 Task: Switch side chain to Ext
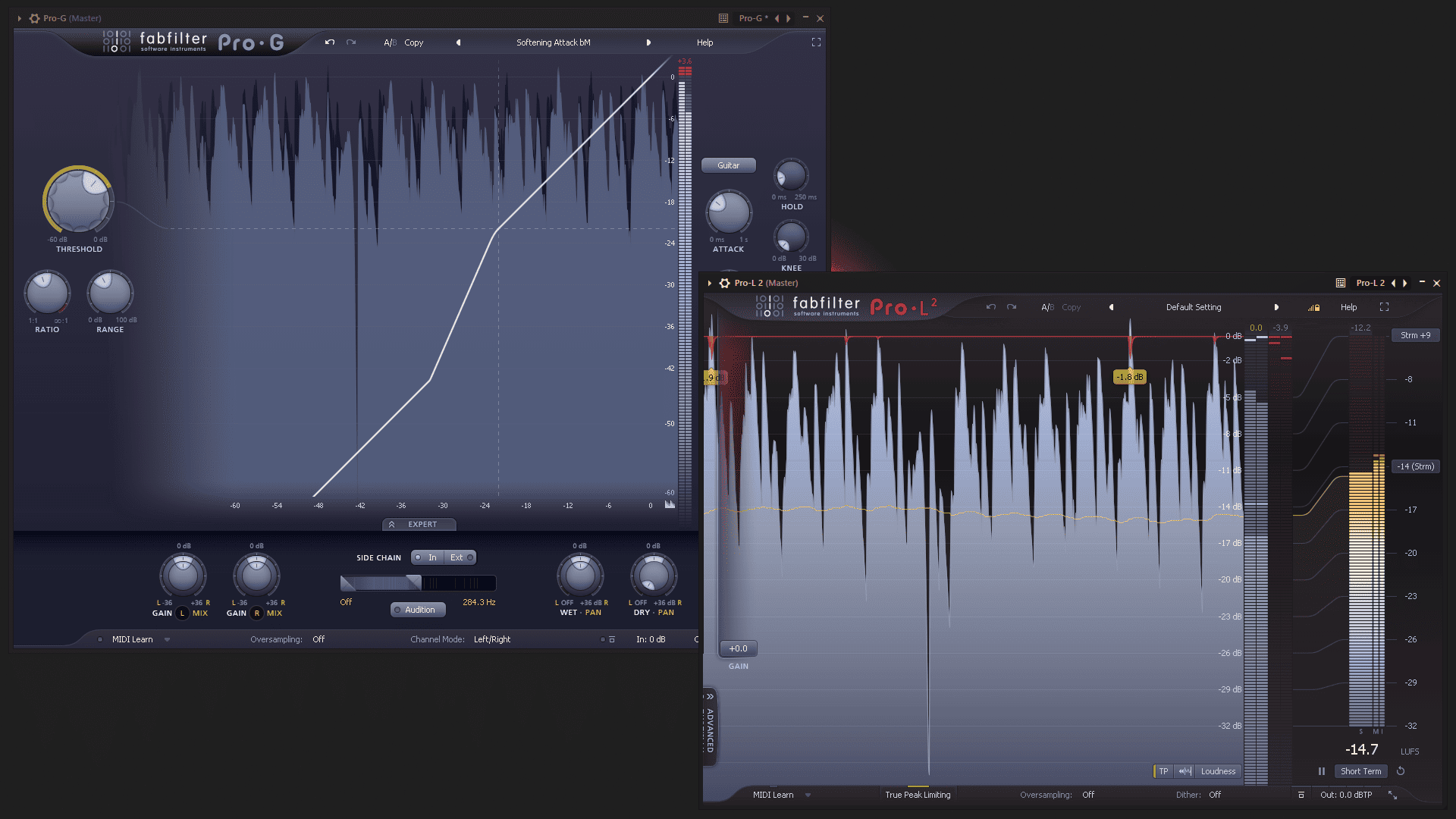[x=460, y=557]
